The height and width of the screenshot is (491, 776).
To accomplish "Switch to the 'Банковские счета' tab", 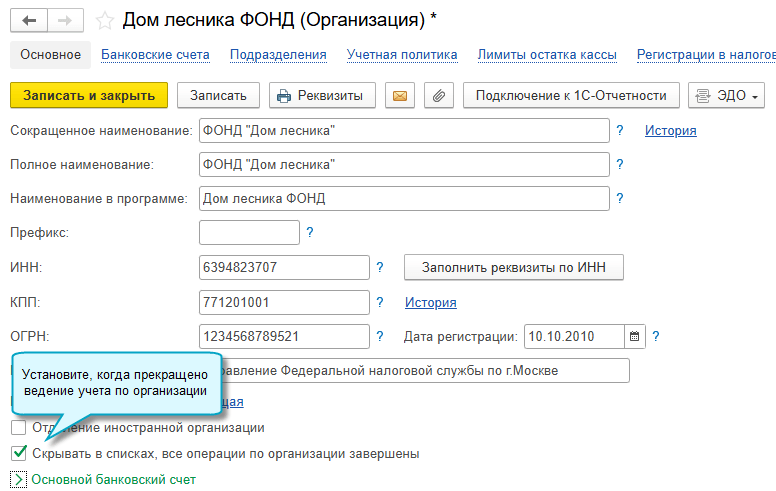I will point(155,55).
